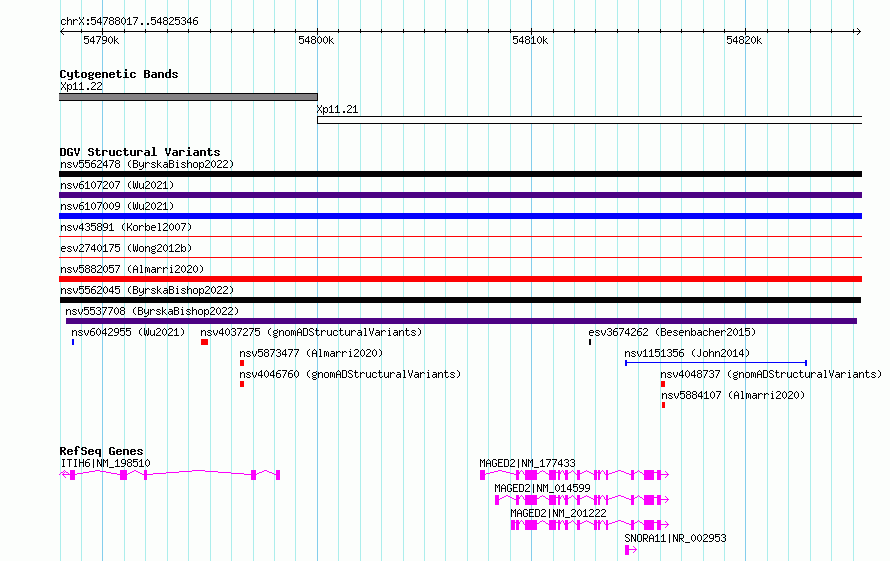Click the SNORA11|NR_002953 gene label
890x561 pixels.
(675, 538)
